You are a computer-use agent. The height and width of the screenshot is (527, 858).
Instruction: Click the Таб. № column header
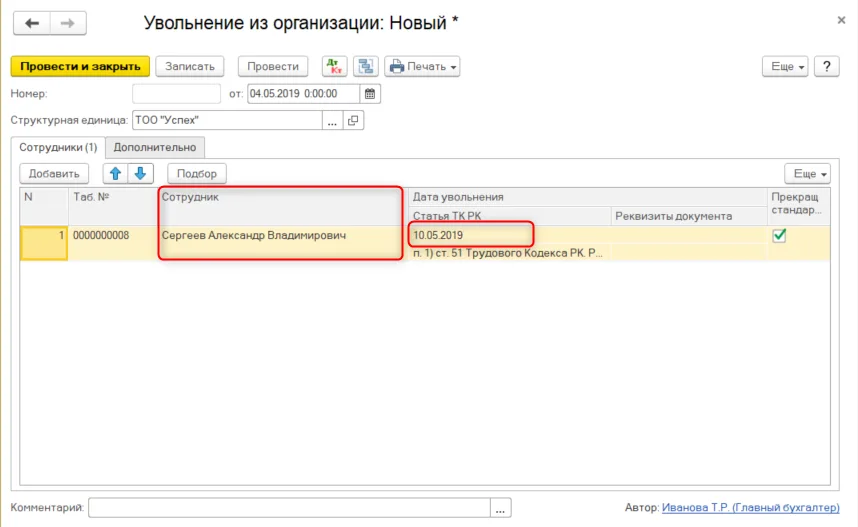[113, 206]
